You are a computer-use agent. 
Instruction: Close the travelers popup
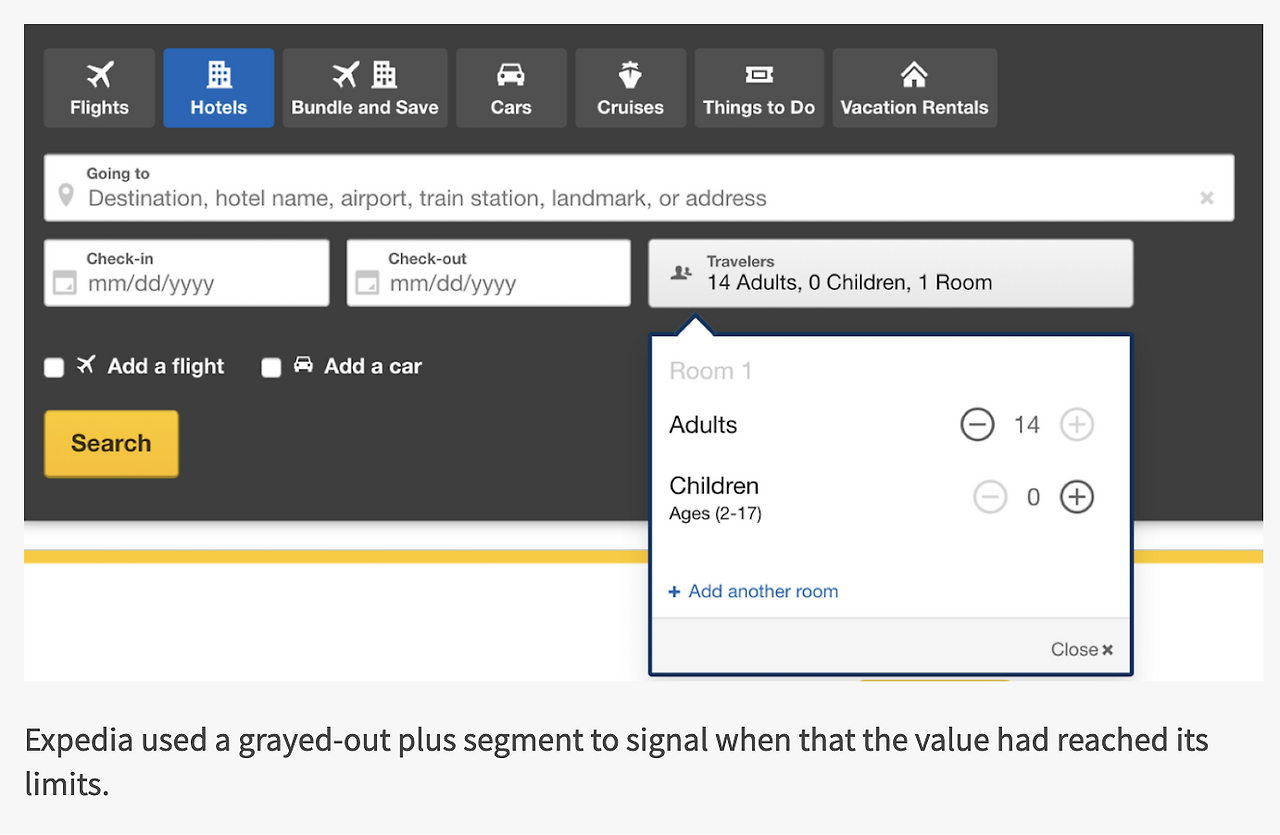coord(1082,650)
